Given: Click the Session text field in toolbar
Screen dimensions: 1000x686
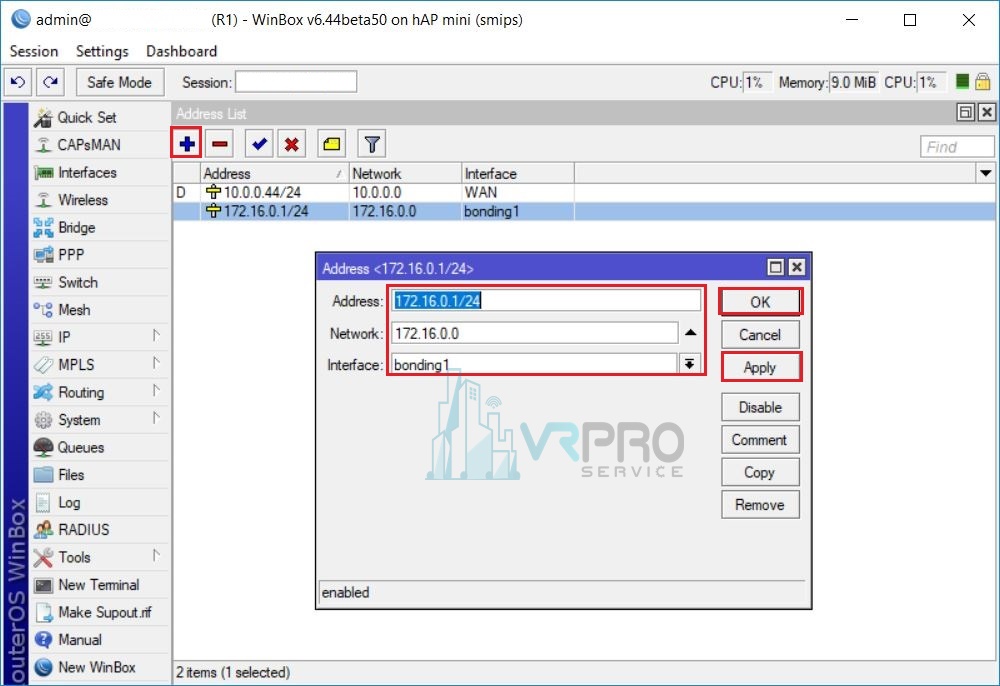Looking at the screenshot, I should pos(296,82).
